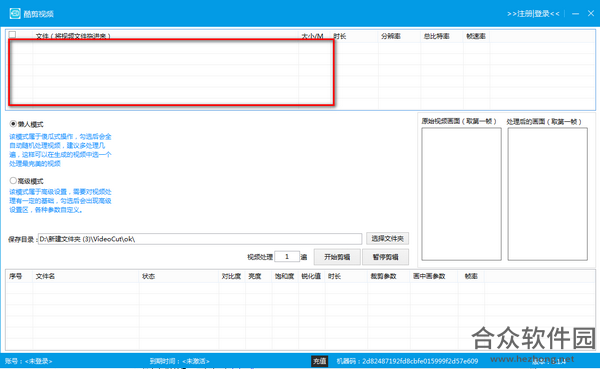Click the 保存目录 path field
Viewport: 600px width, 369px height.
coord(200,239)
